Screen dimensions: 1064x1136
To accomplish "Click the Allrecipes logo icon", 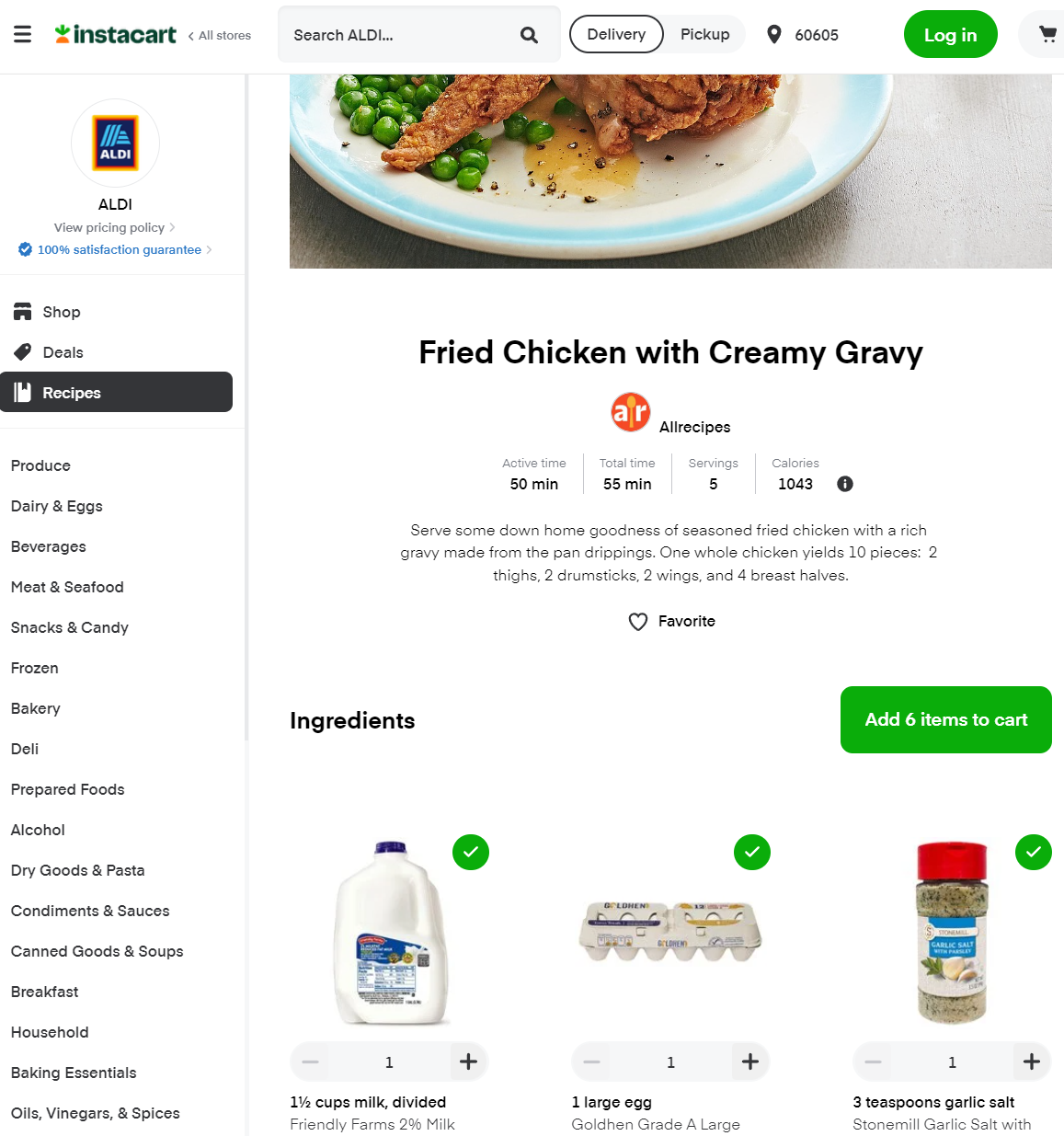I will [631, 412].
